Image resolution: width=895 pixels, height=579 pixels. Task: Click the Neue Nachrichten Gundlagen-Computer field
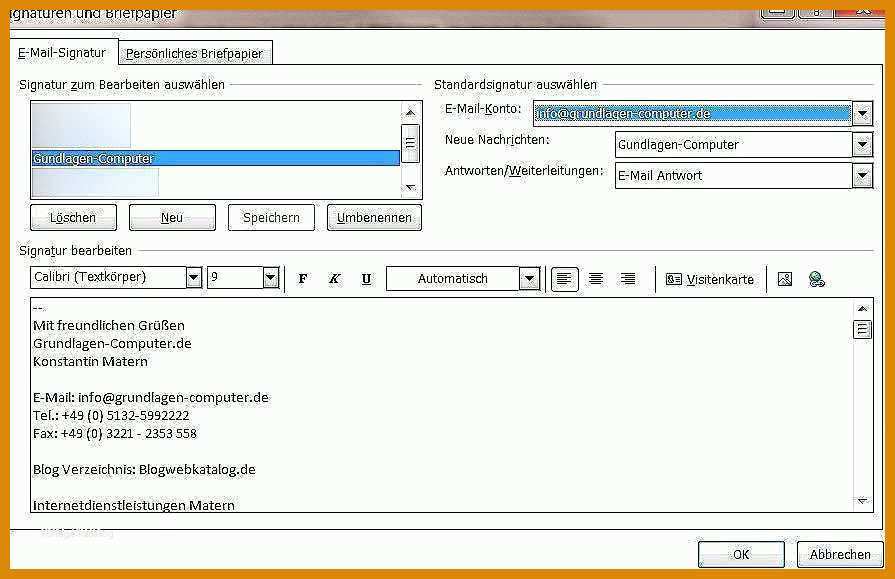[734, 144]
